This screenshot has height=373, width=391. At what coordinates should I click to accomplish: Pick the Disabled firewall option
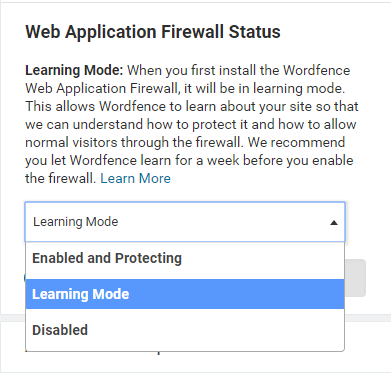[x=185, y=330]
